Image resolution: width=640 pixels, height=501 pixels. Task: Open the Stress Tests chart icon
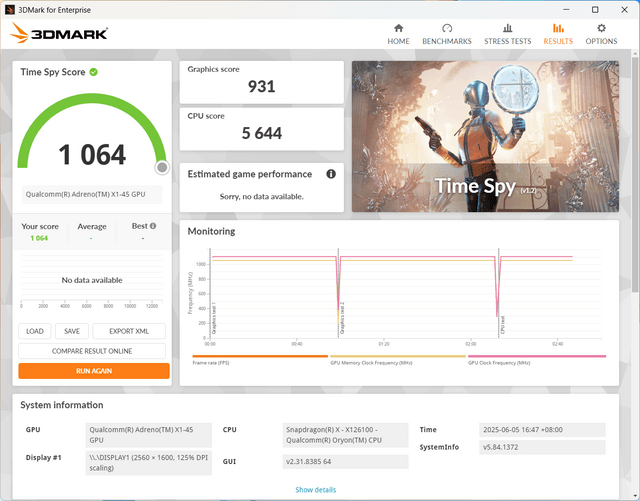point(507,28)
